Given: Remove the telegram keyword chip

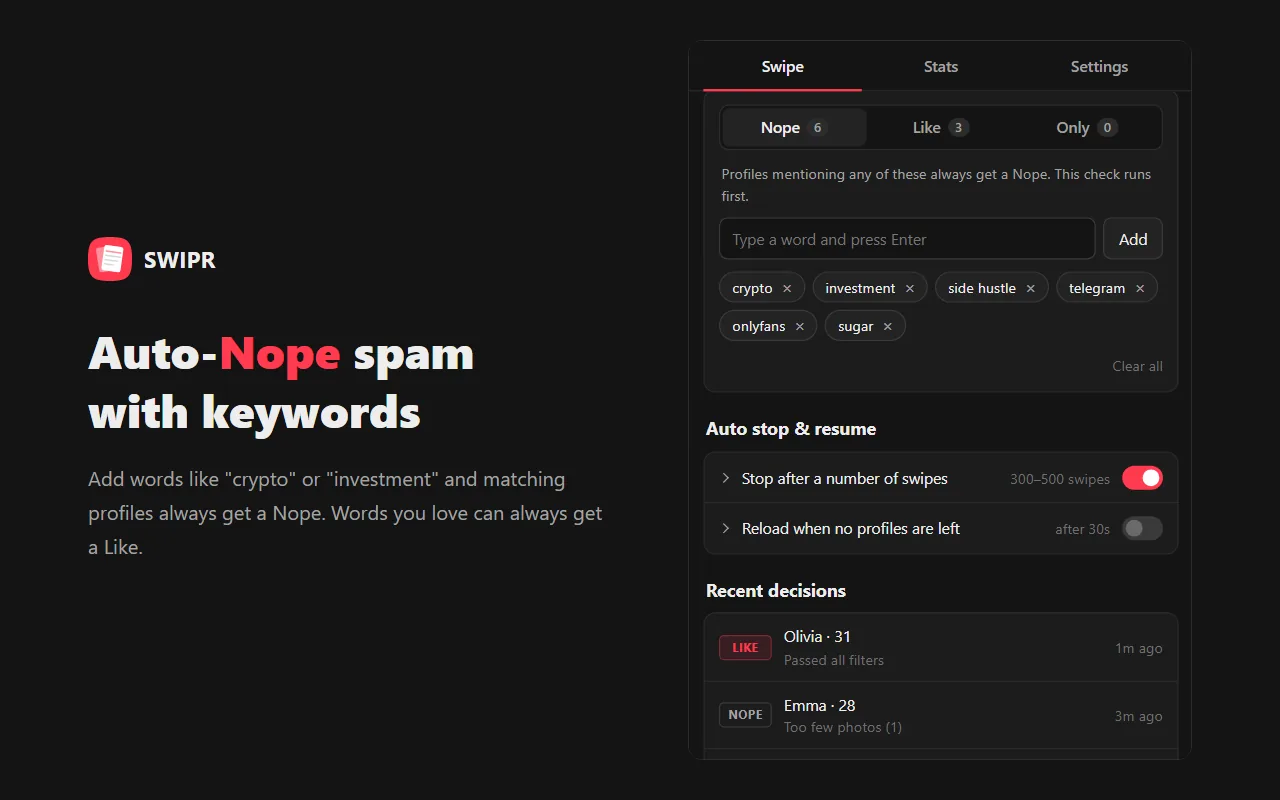Looking at the screenshot, I should 1140,288.
